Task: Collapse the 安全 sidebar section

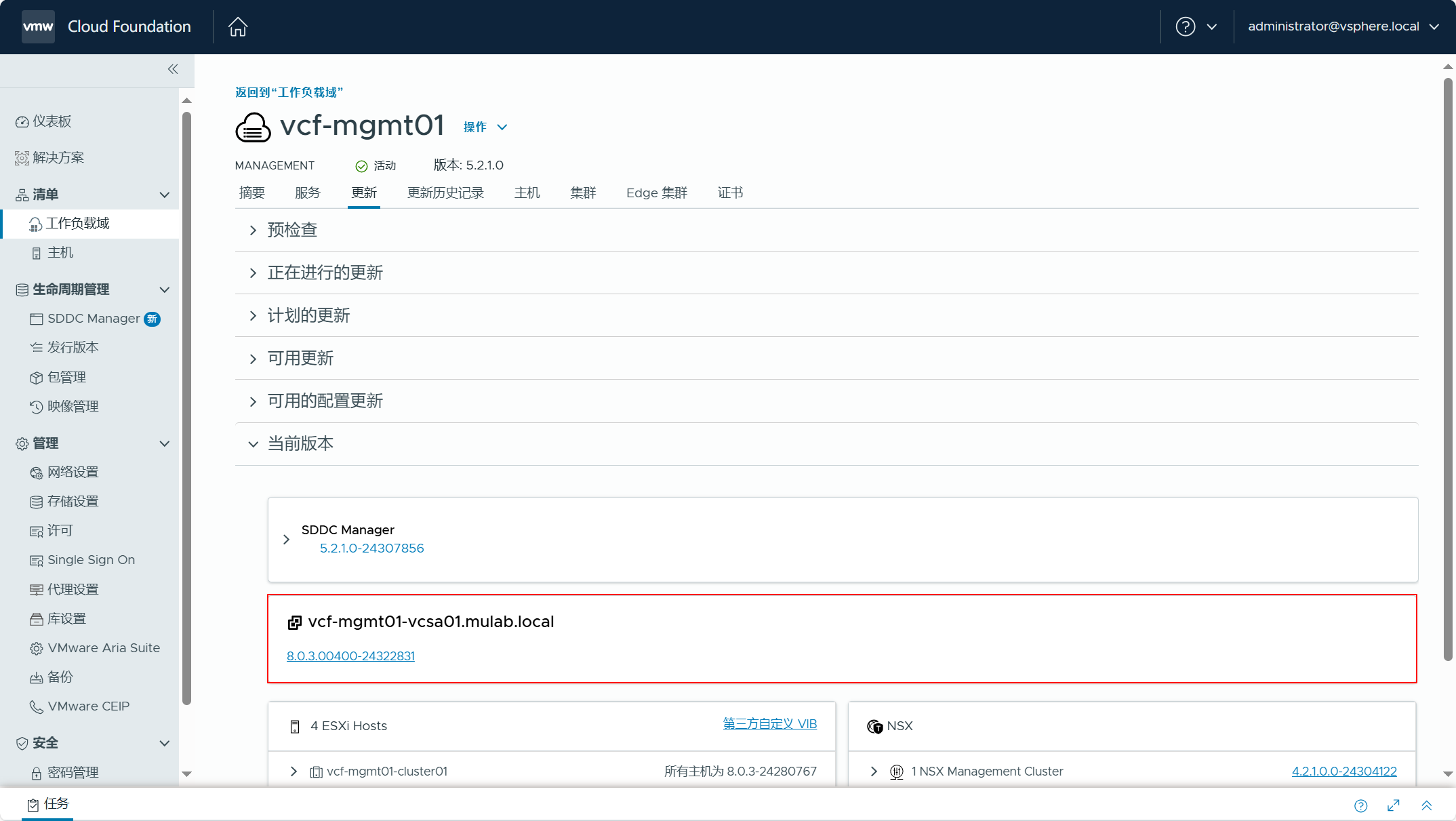Action: [x=164, y=743]
